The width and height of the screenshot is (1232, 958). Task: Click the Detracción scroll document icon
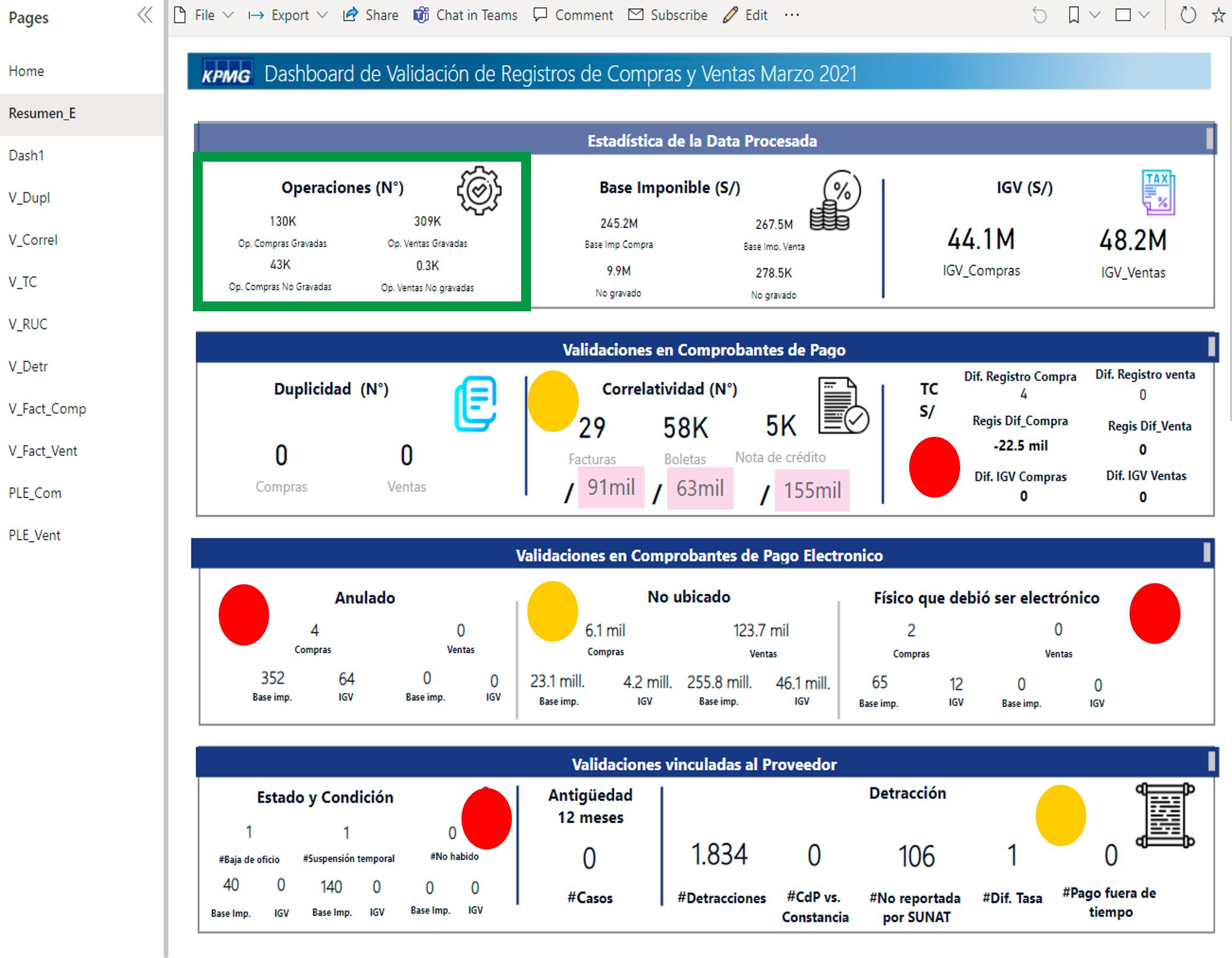click(1165, 815)
